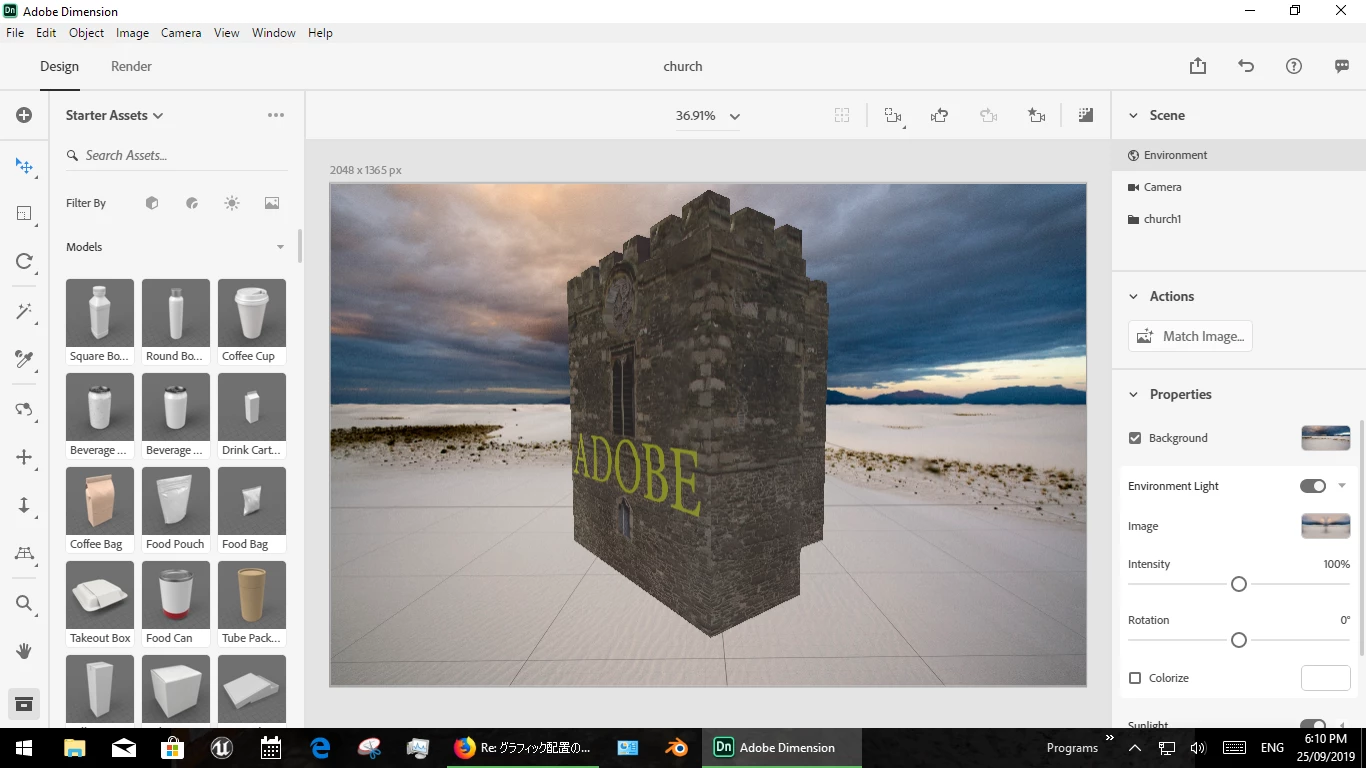Open the Help question mark icon
Screen dimensions: 1366x768
point(1294,66)
